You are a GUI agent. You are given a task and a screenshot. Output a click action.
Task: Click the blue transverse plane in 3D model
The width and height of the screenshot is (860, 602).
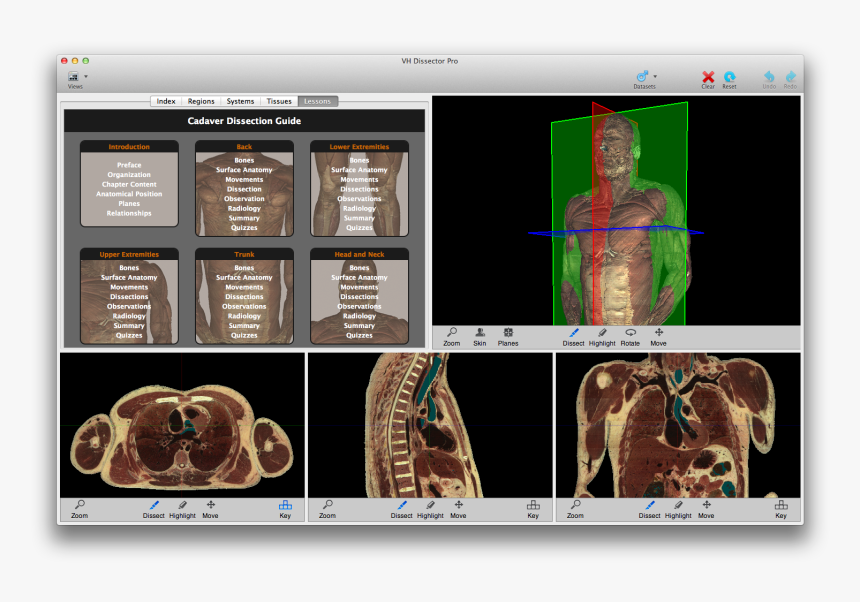click(x=540, y=233)
